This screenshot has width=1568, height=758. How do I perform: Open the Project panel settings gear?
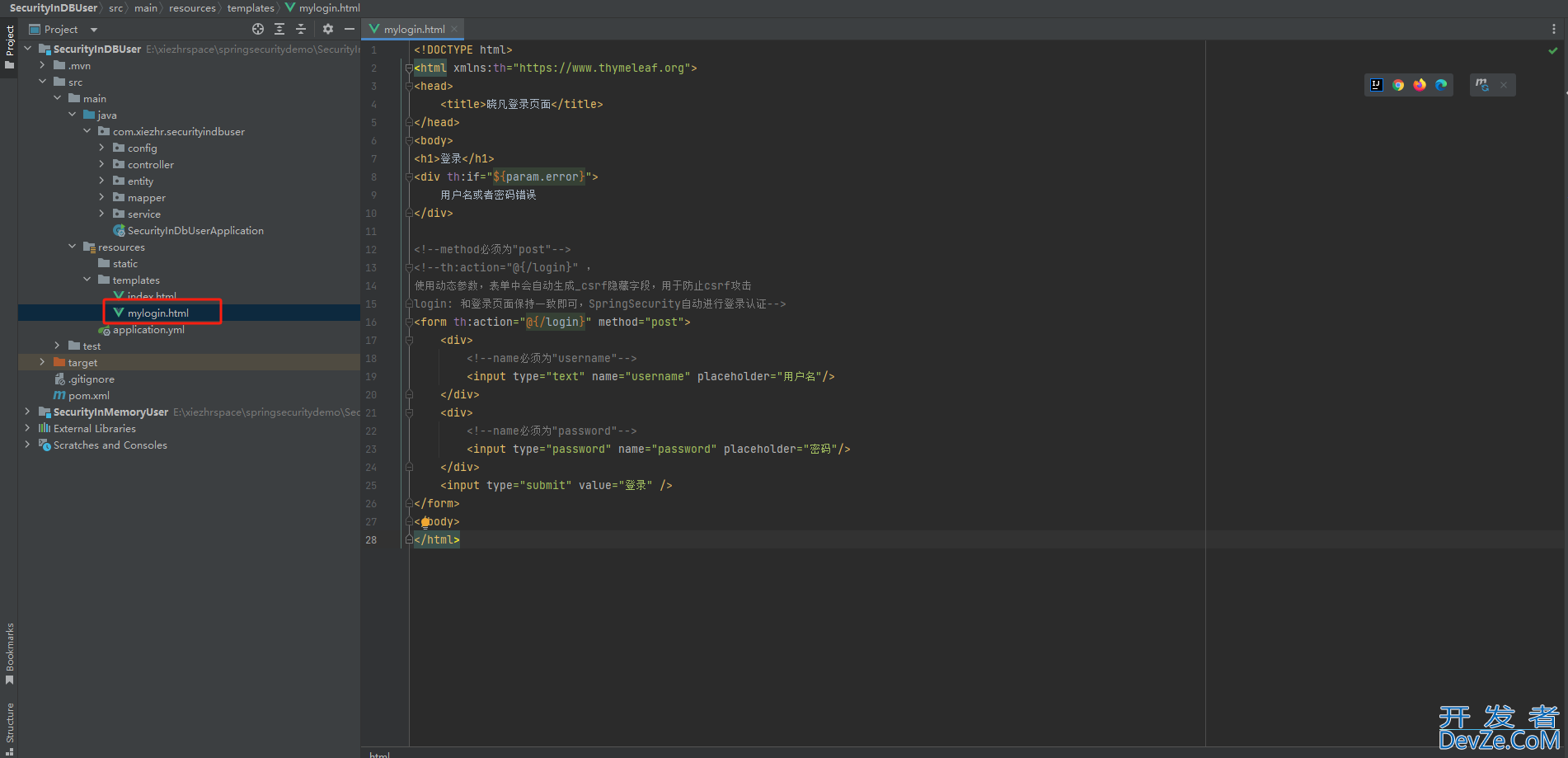click(x=328, y=29)
